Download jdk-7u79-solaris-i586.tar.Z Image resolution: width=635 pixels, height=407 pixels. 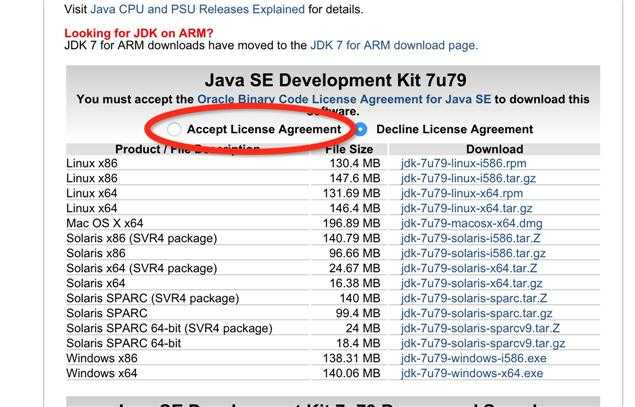[x=470, y=238]
